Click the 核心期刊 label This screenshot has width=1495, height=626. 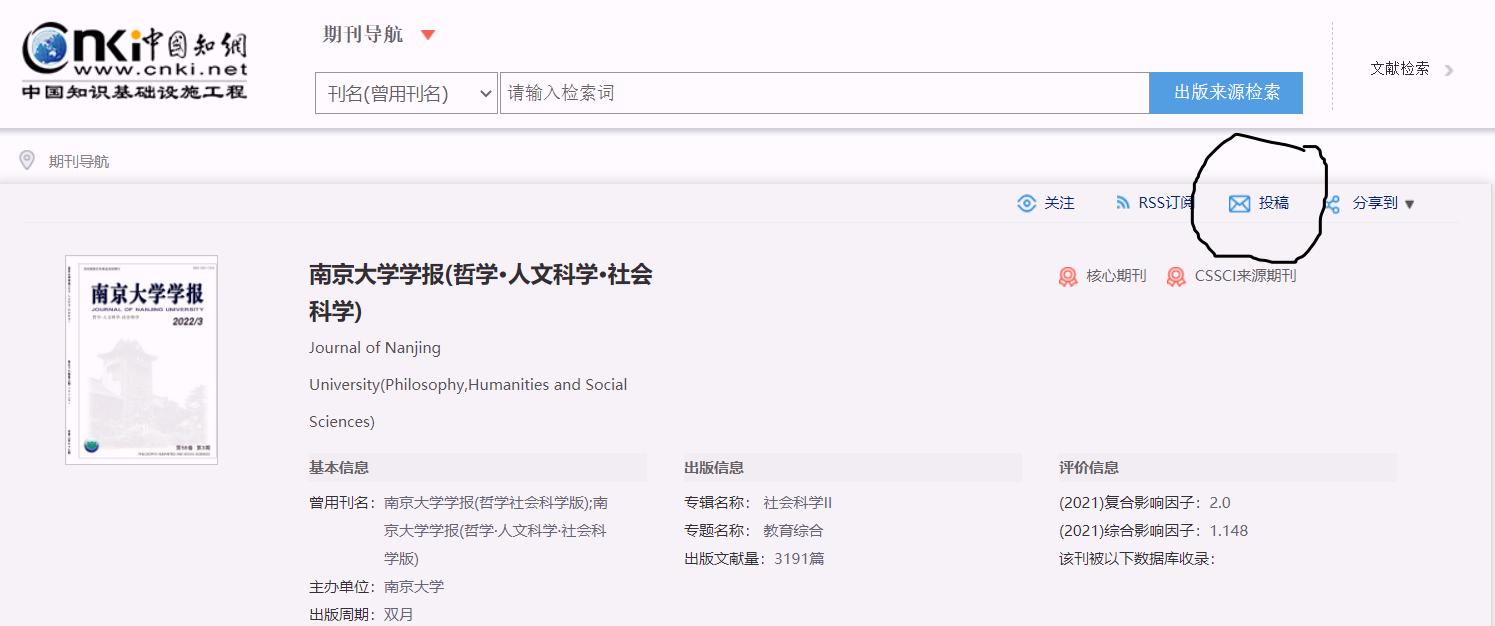1116,276
